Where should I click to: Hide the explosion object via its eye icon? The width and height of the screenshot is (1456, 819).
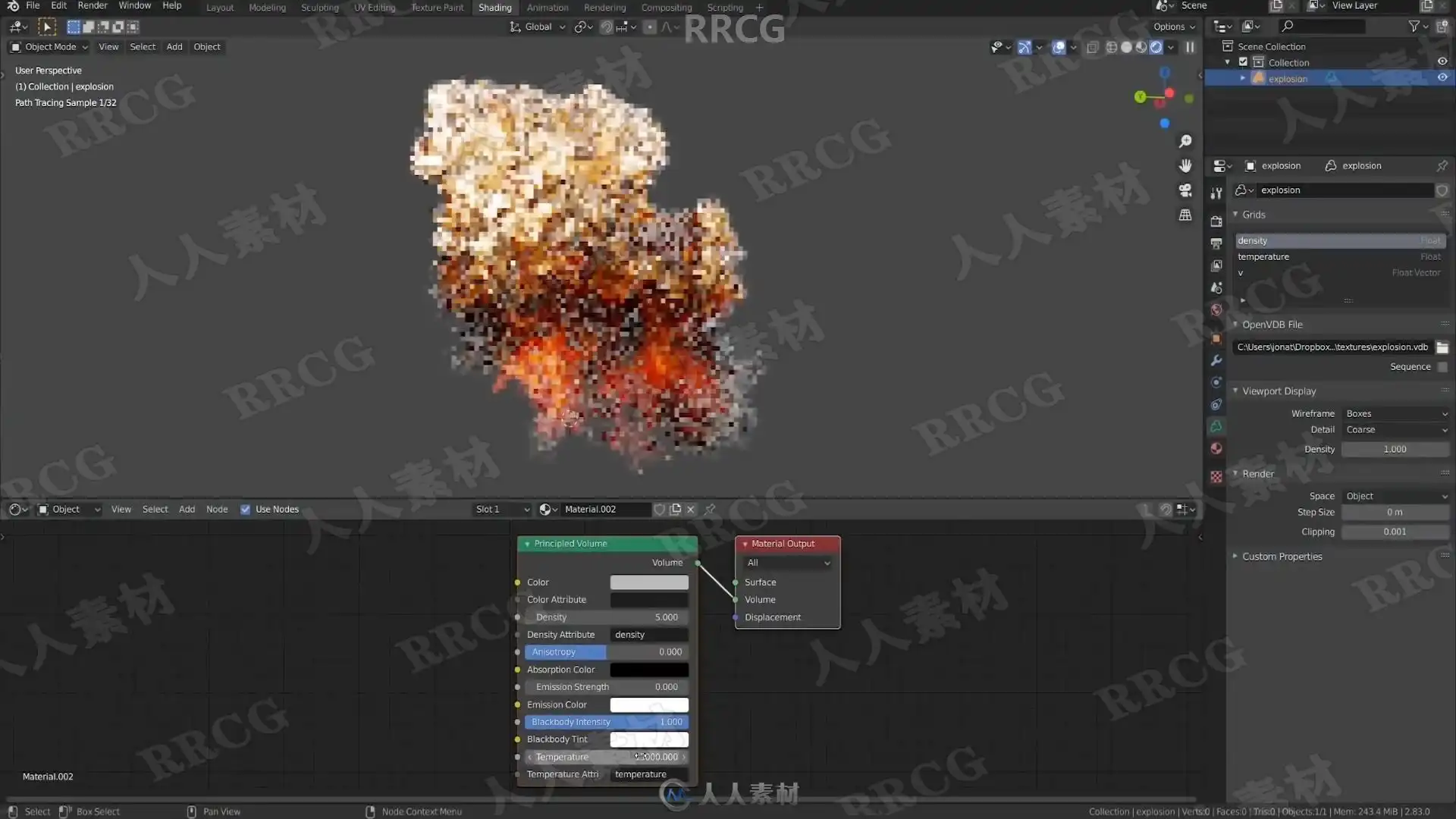[x=1442, y=78]
